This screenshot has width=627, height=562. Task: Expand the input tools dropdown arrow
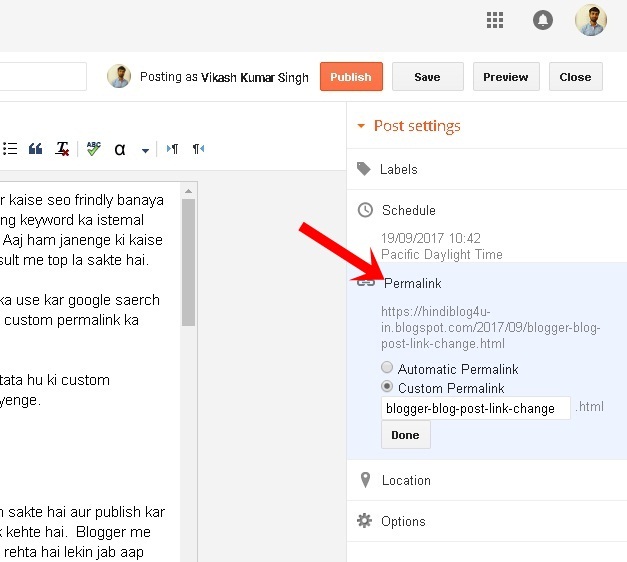(x=145, y=151)
